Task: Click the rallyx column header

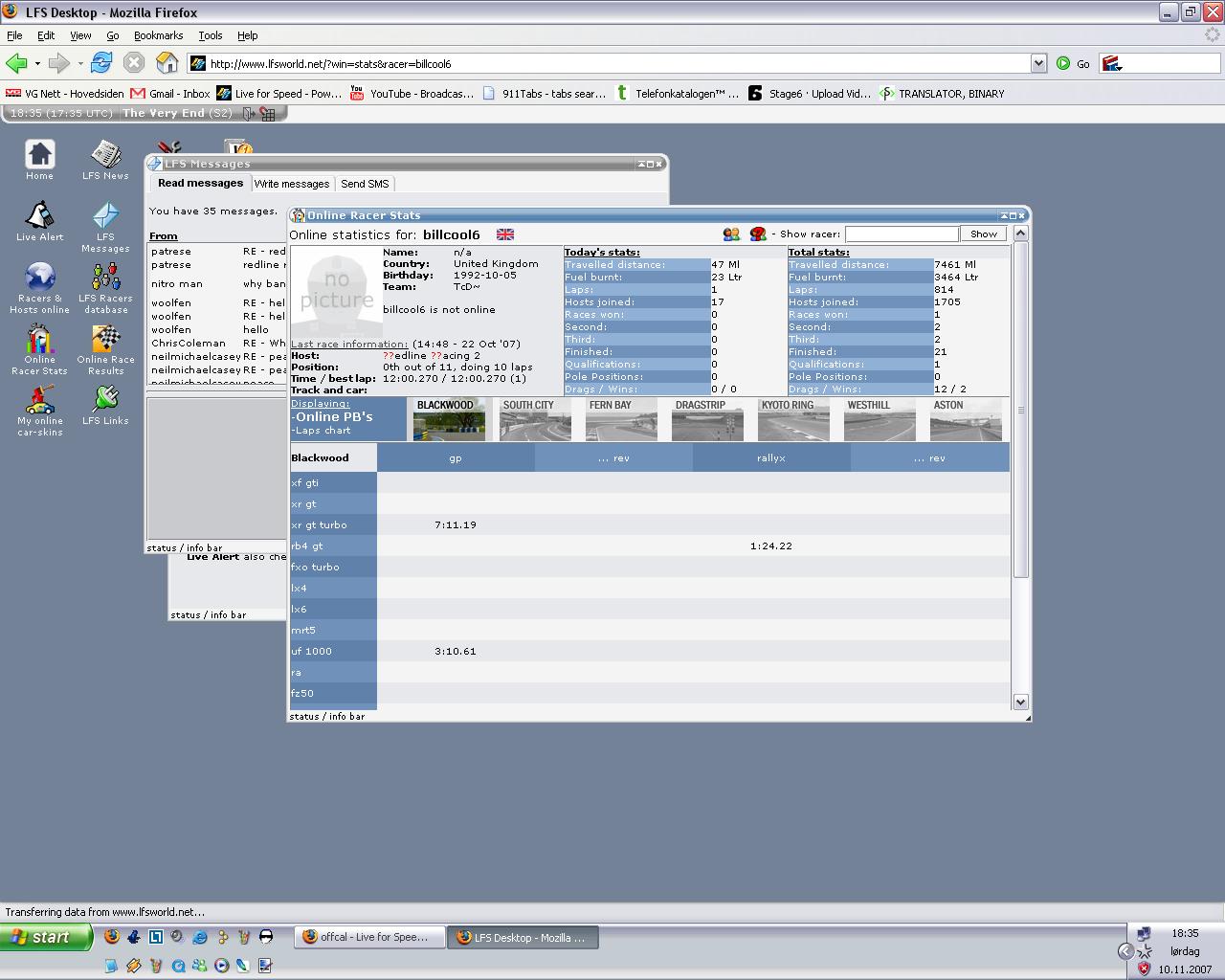Action: [x=771, y=458]
